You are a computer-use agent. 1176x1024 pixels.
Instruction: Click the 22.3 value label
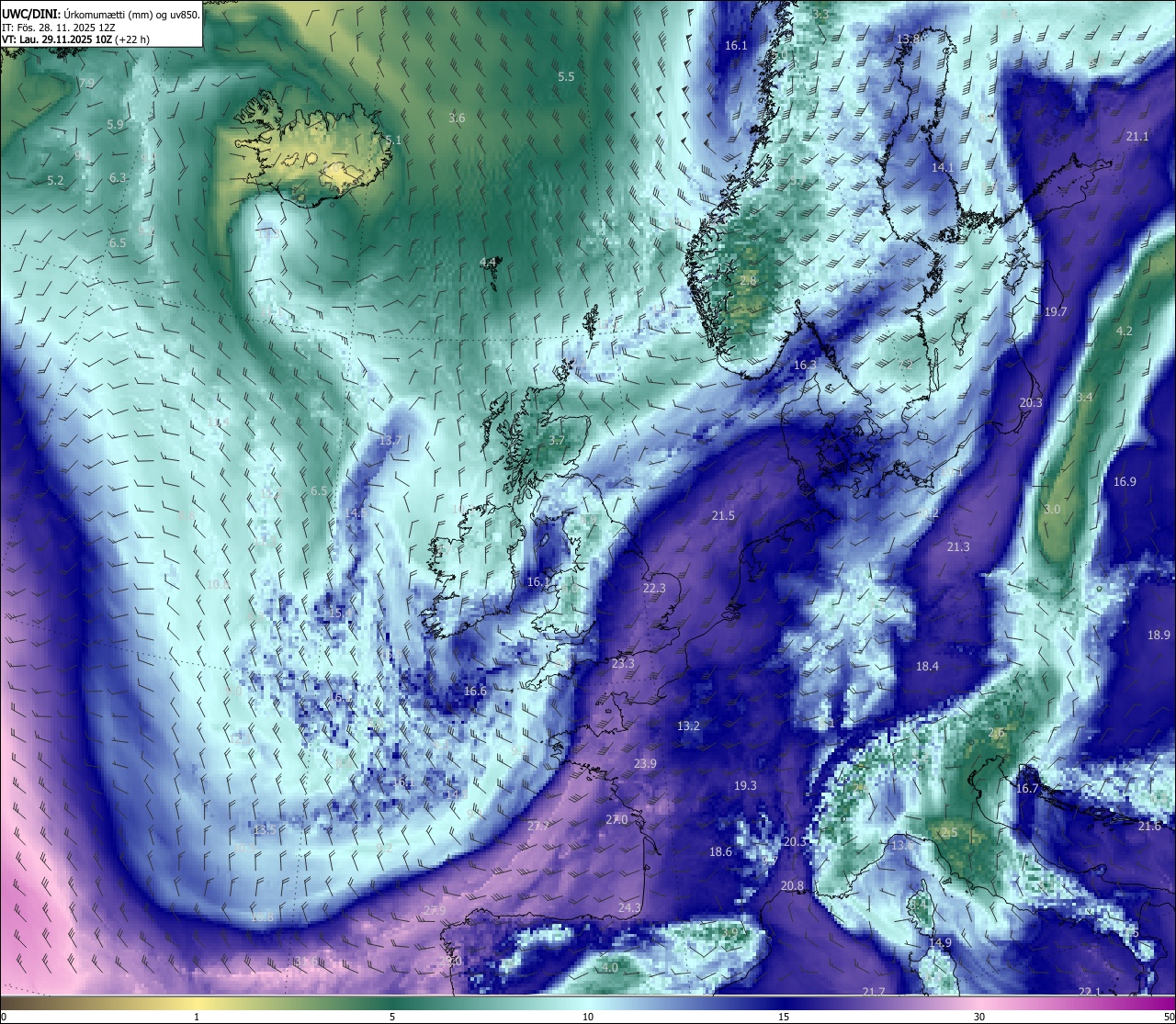point(654,589)
